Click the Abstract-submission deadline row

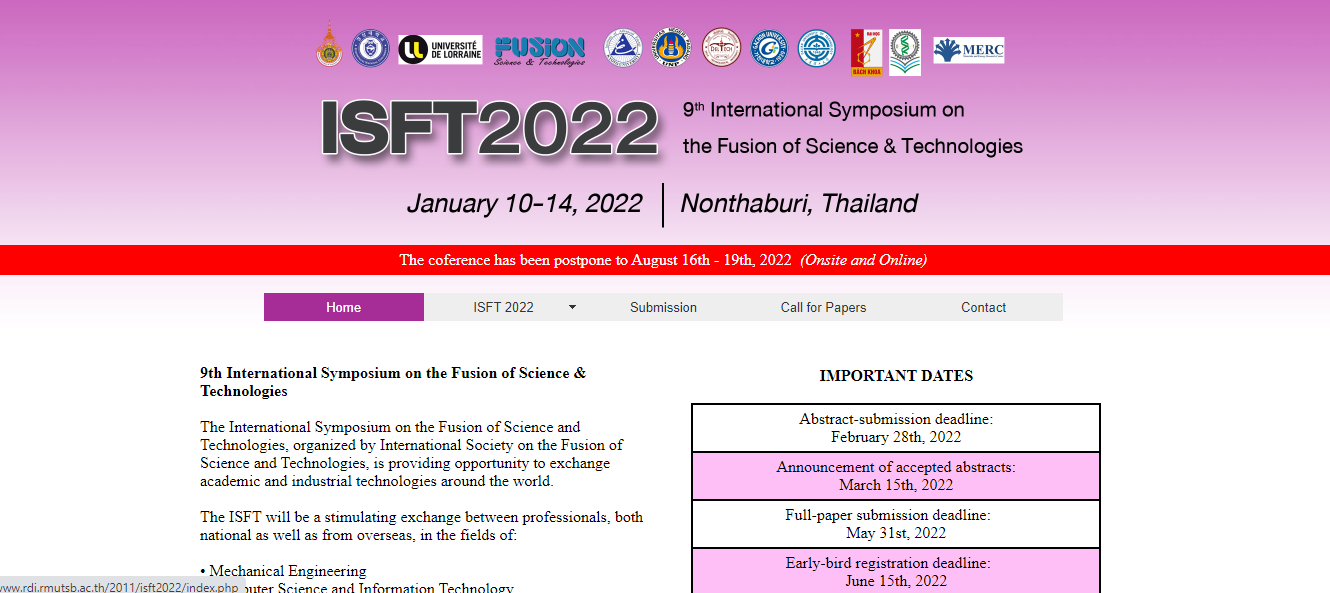(x=895, y=427)
